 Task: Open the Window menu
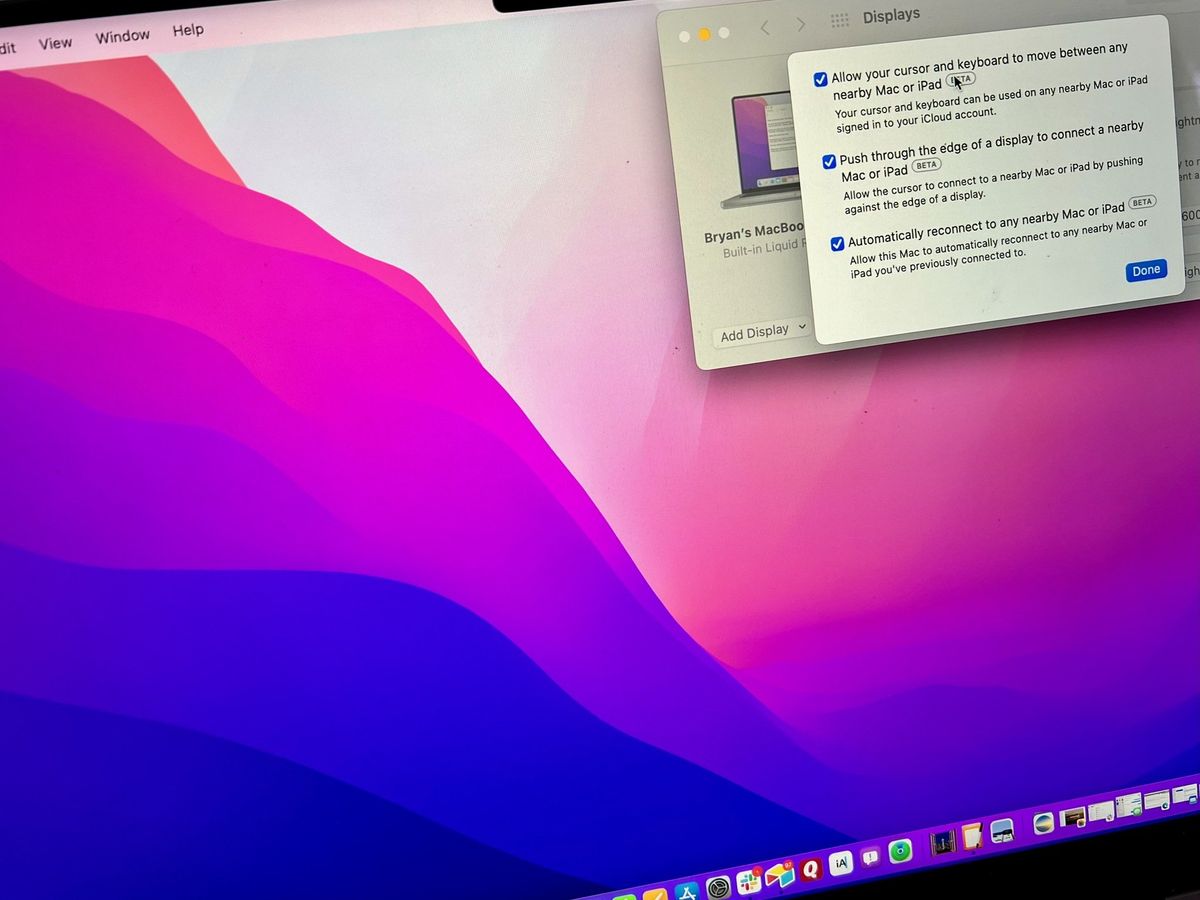coord(122,36)
